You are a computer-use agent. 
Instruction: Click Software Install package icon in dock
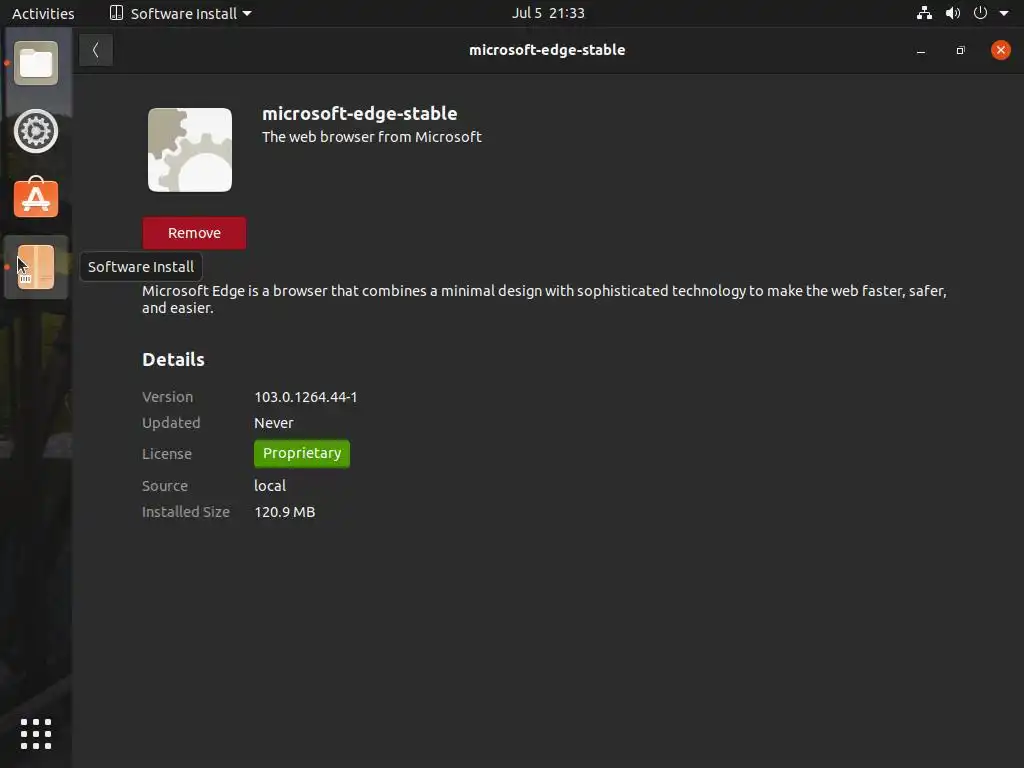pyautogui.click(x=36, y=267)
